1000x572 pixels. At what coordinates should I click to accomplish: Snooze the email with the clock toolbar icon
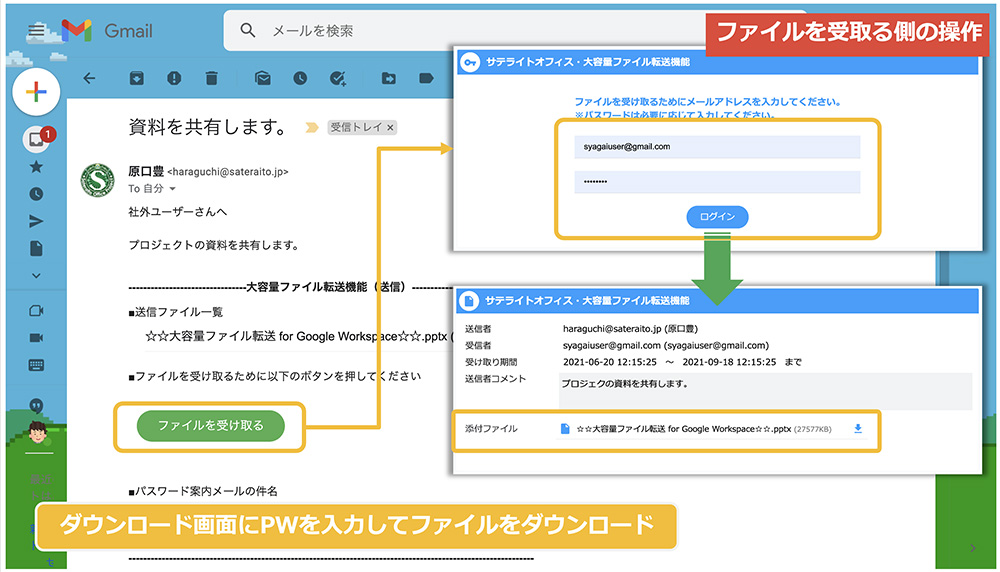pos(300,78)
